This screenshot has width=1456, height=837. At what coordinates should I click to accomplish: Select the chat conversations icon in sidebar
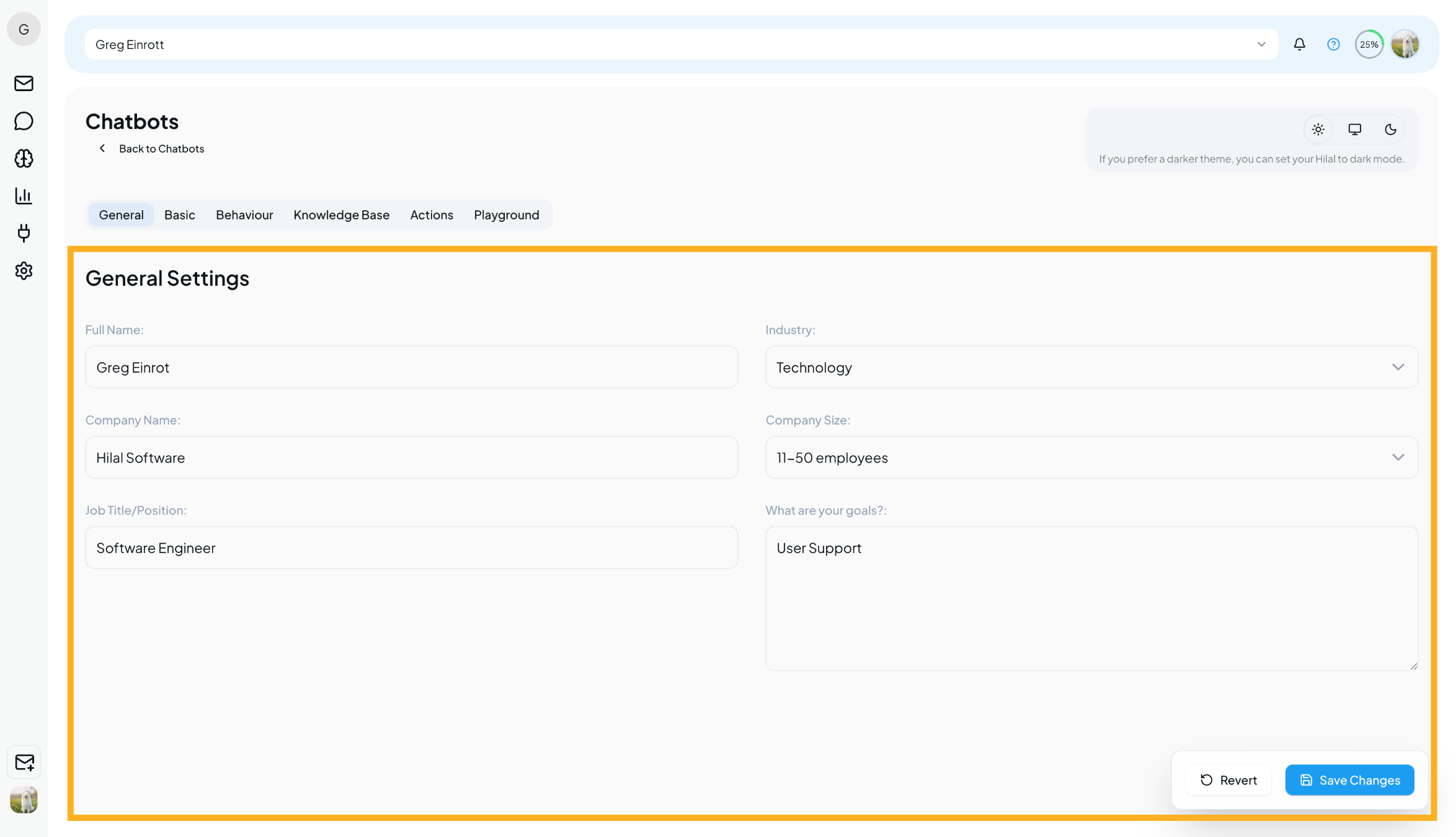(24, 121)
